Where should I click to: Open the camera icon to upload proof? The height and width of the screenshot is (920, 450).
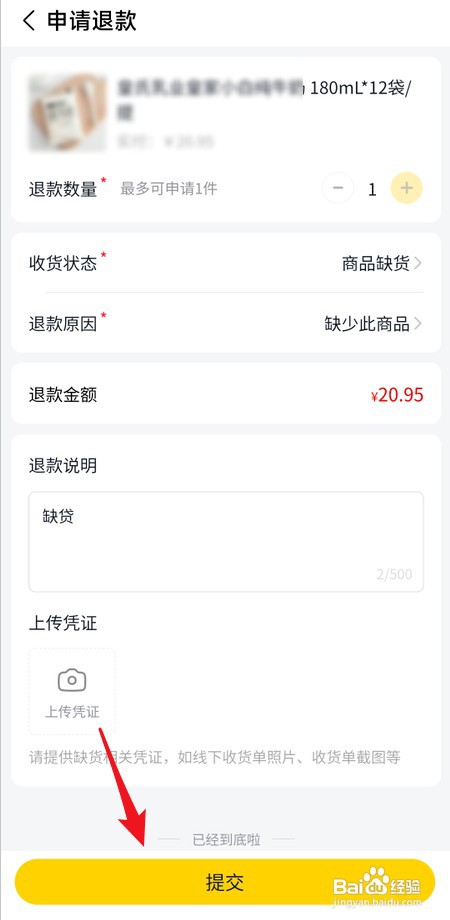72,681
